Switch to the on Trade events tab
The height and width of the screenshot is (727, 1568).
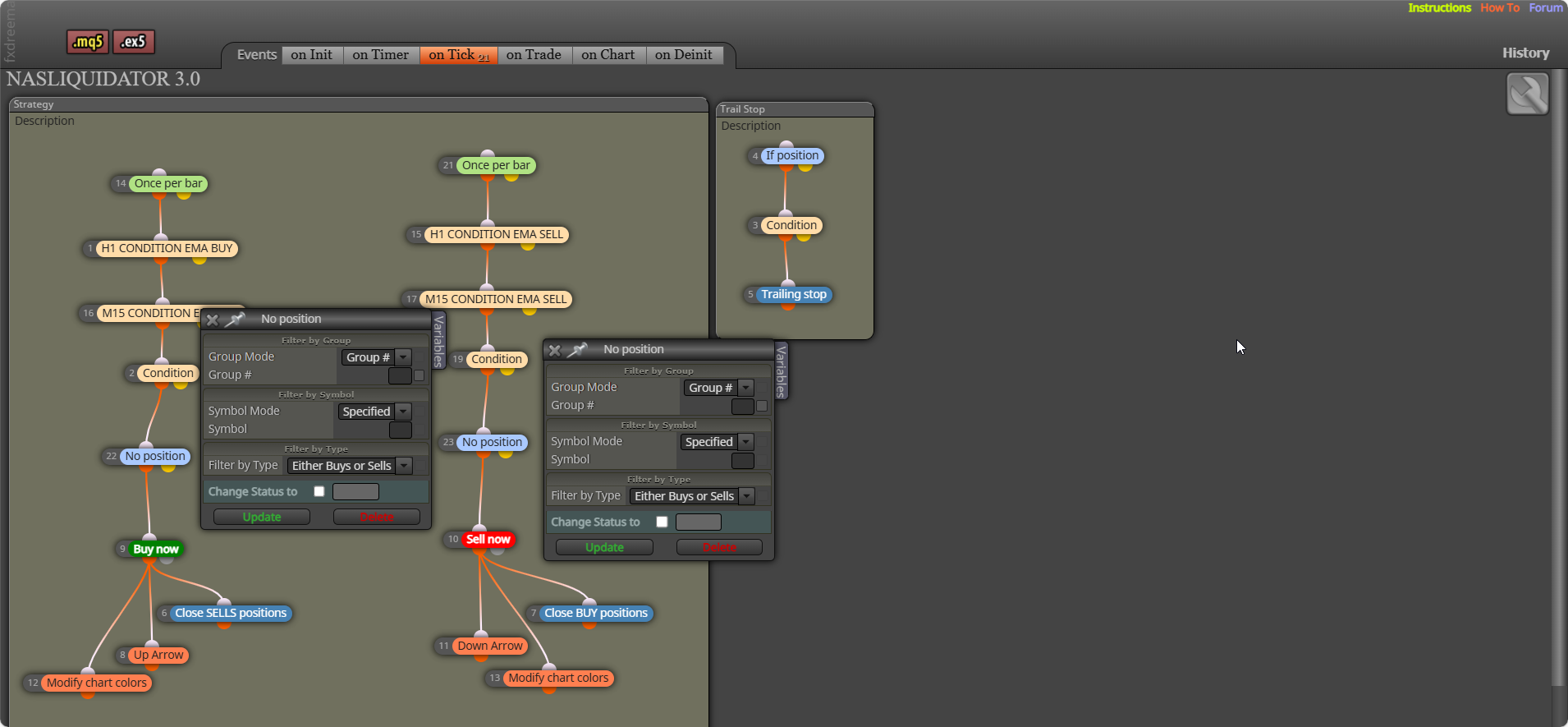(x=534, y=55)
